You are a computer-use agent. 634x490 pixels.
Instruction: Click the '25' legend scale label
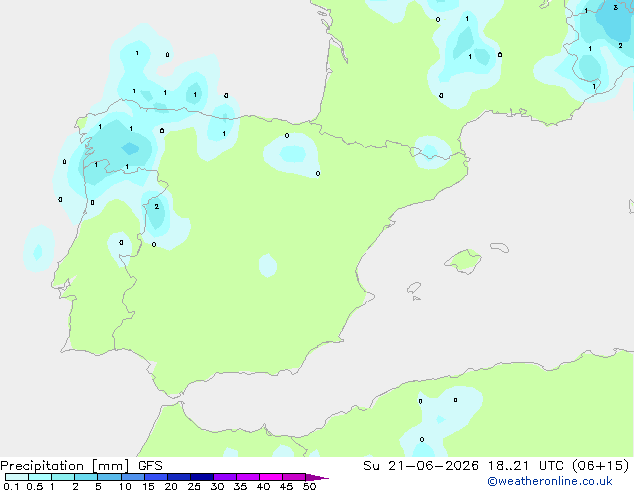pyautogui.click(x=194, y=486)
